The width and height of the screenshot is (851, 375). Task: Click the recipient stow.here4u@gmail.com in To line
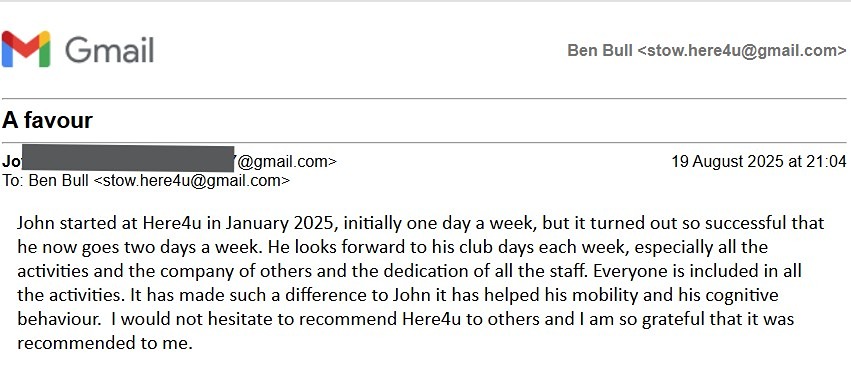(x=192, y=181)
